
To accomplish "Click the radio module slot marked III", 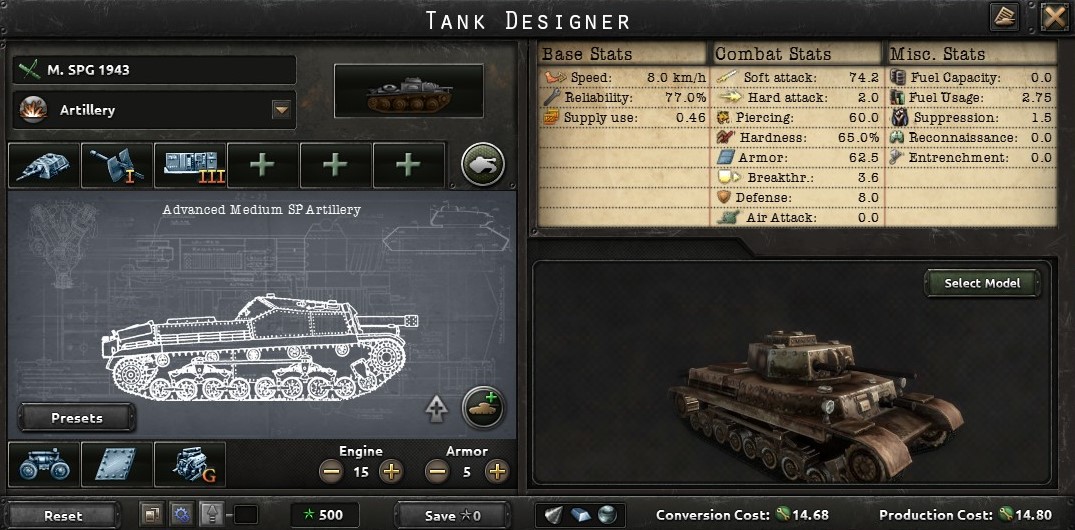I will pyautogui.click(x=190, y=165).
